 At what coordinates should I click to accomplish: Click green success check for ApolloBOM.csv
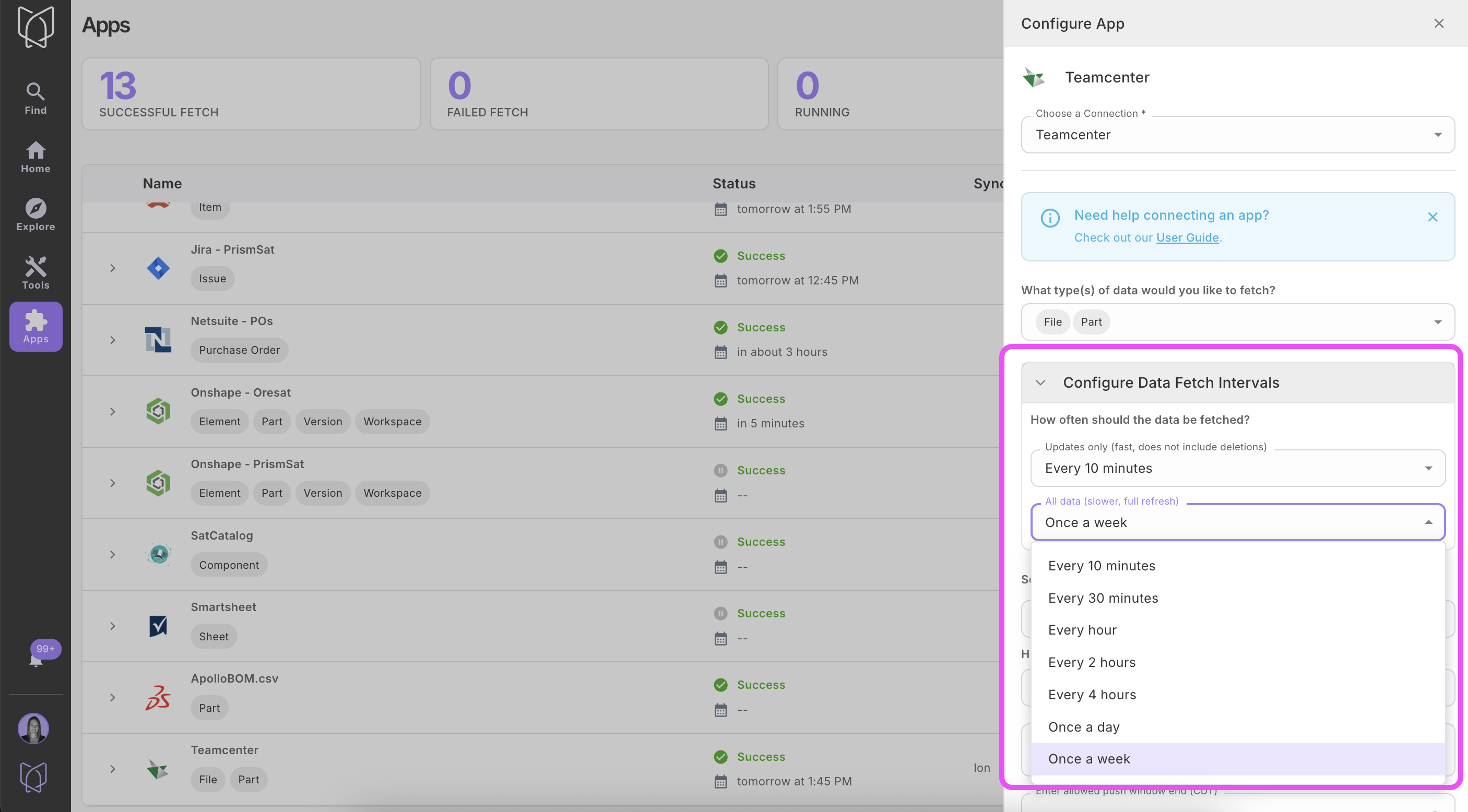click(x=720, y=684)
